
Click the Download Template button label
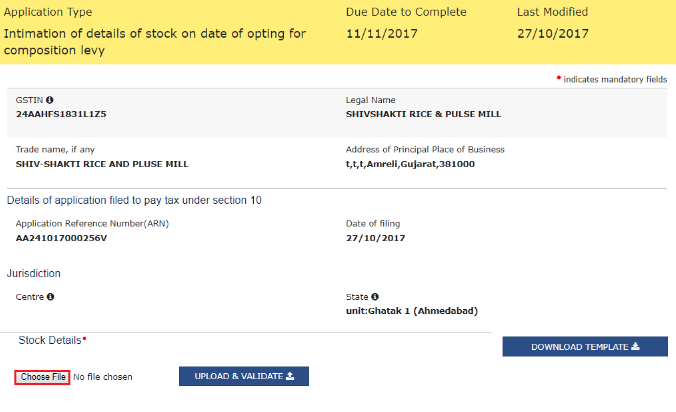coord(579,347)
